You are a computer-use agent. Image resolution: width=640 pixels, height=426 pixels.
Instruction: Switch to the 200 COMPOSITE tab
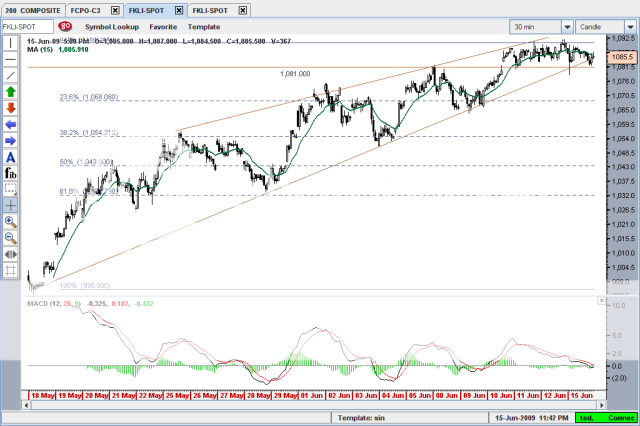point(31,8)
